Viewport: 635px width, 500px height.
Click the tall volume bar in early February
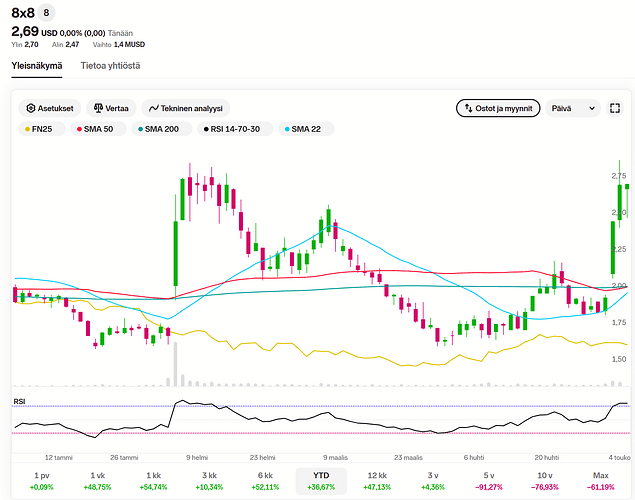pos(175,364)
